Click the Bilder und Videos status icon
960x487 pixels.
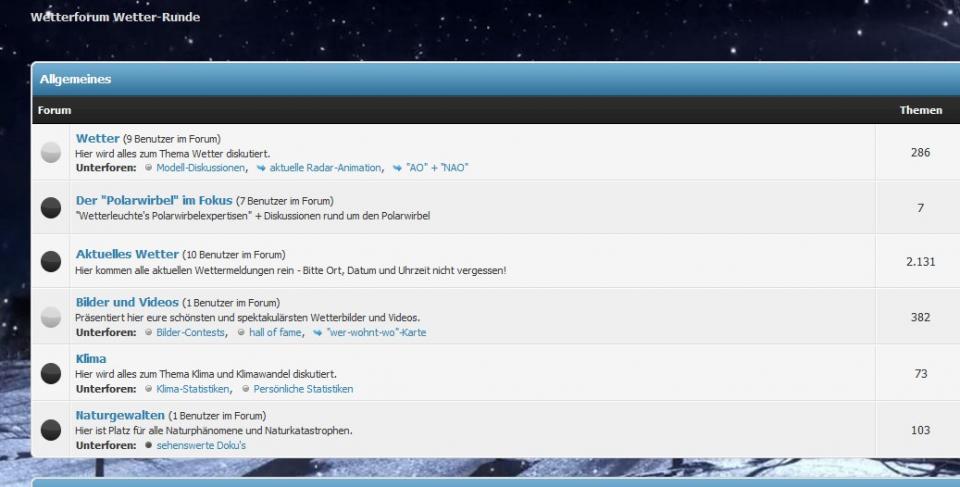click(x=51, y=317)
